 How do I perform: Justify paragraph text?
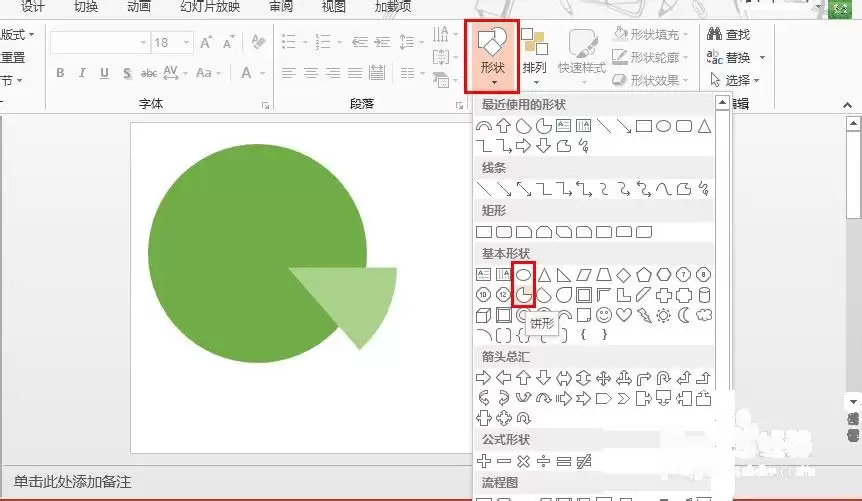(355, 73)
